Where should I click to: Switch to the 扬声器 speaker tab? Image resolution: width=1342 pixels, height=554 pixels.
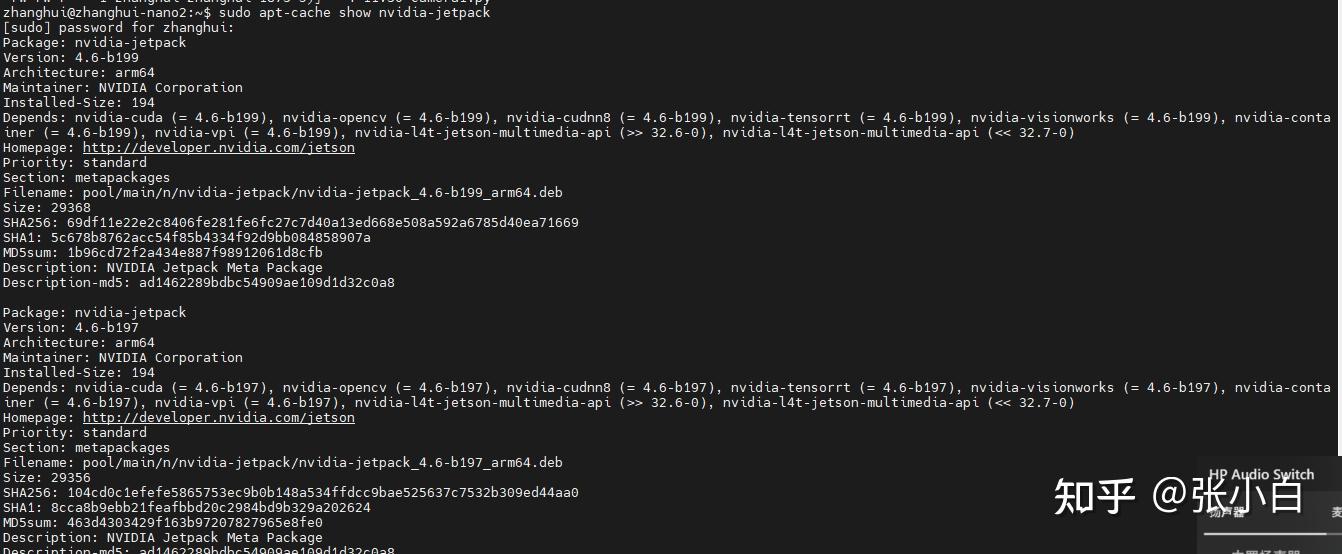click(x=1227, y=512)
